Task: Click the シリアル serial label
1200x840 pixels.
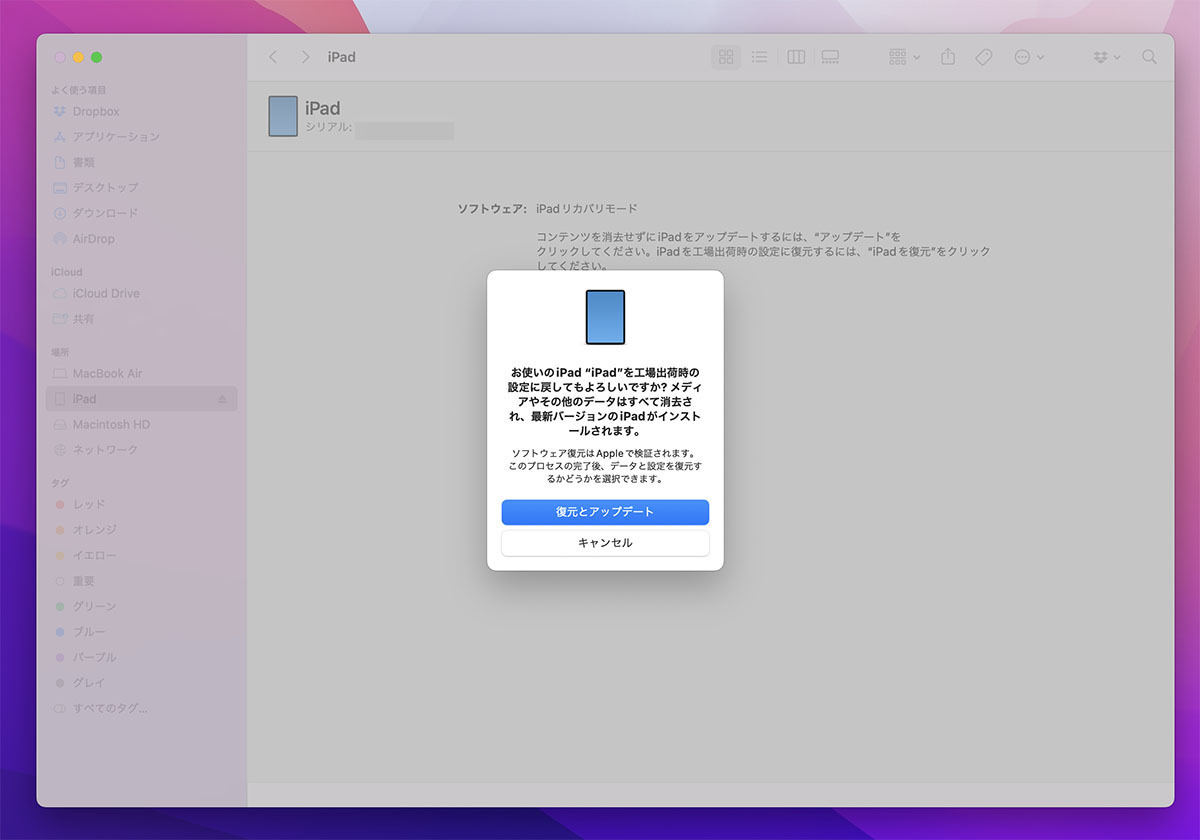Action: pyautogui.click(x=328, y=128)
